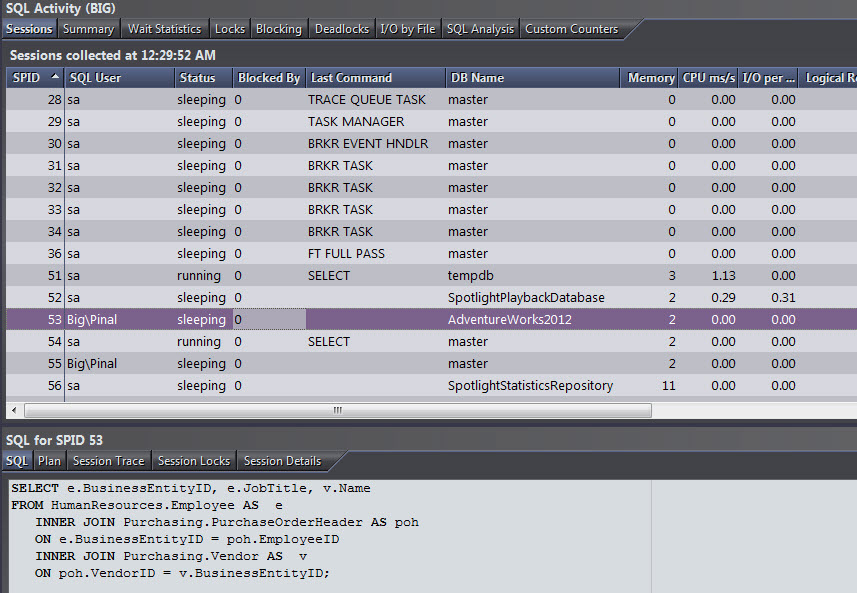Sort by the CPU ms/s column header
Image resolution: width=857 pixels, height=593 pixels.
coord(708,78)
